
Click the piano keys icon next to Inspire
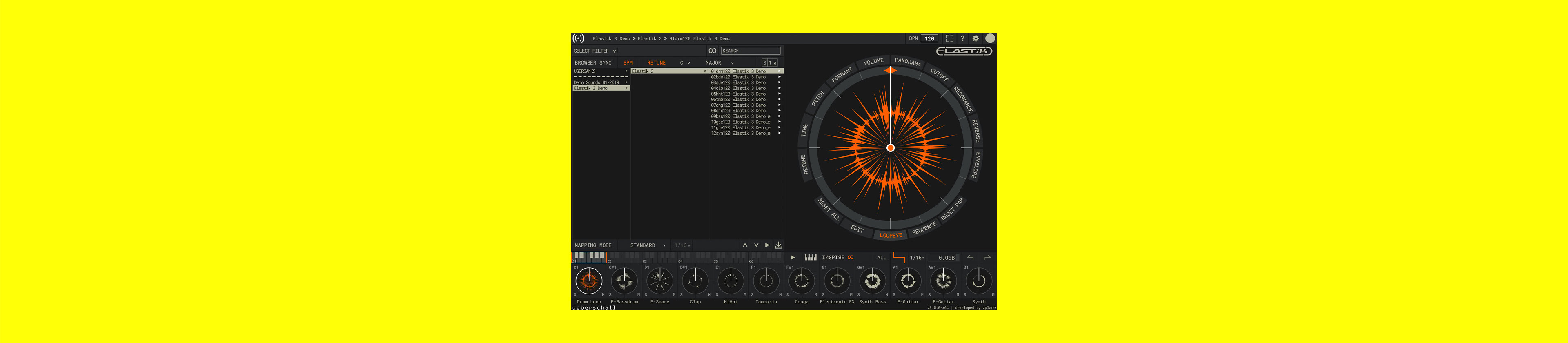click(810, 258)
